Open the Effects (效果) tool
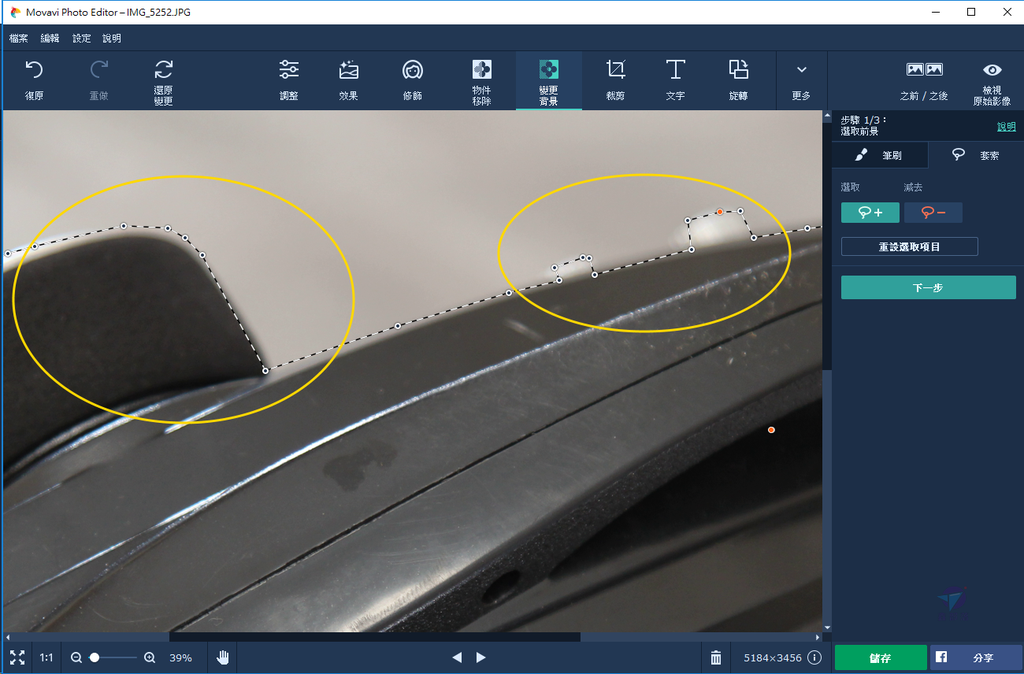The height and width of the screenshot is (674, 1024). pyautogui.click(x=348, y=80)
